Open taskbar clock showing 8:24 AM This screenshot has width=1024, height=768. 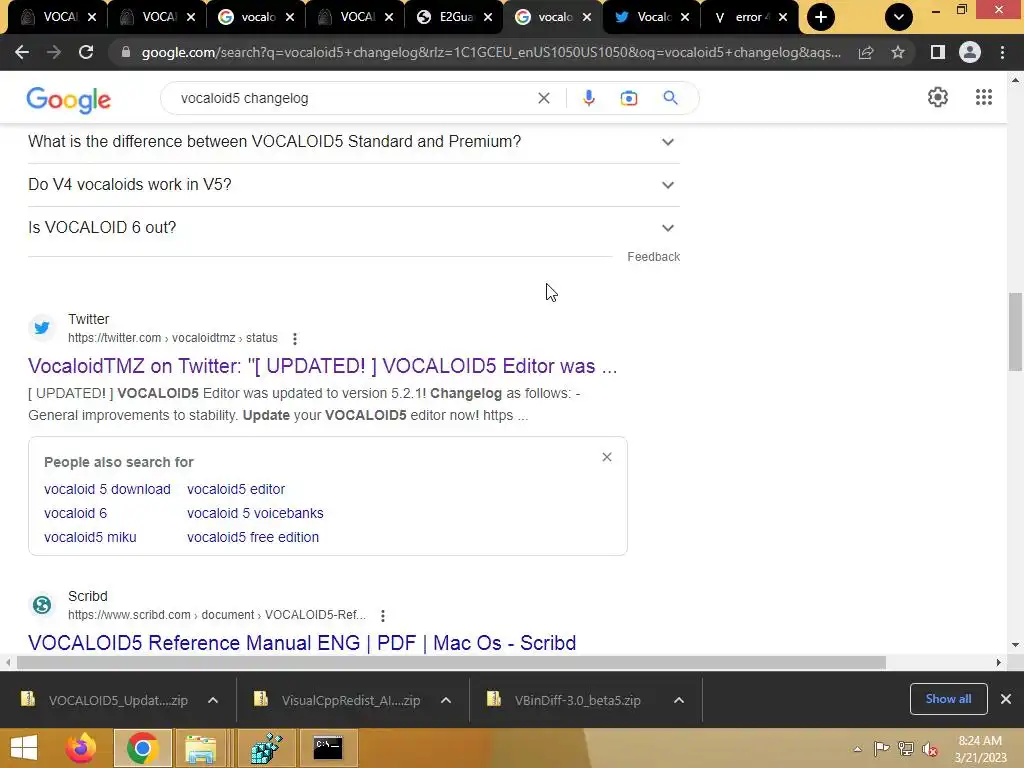(x=980, y=749)
